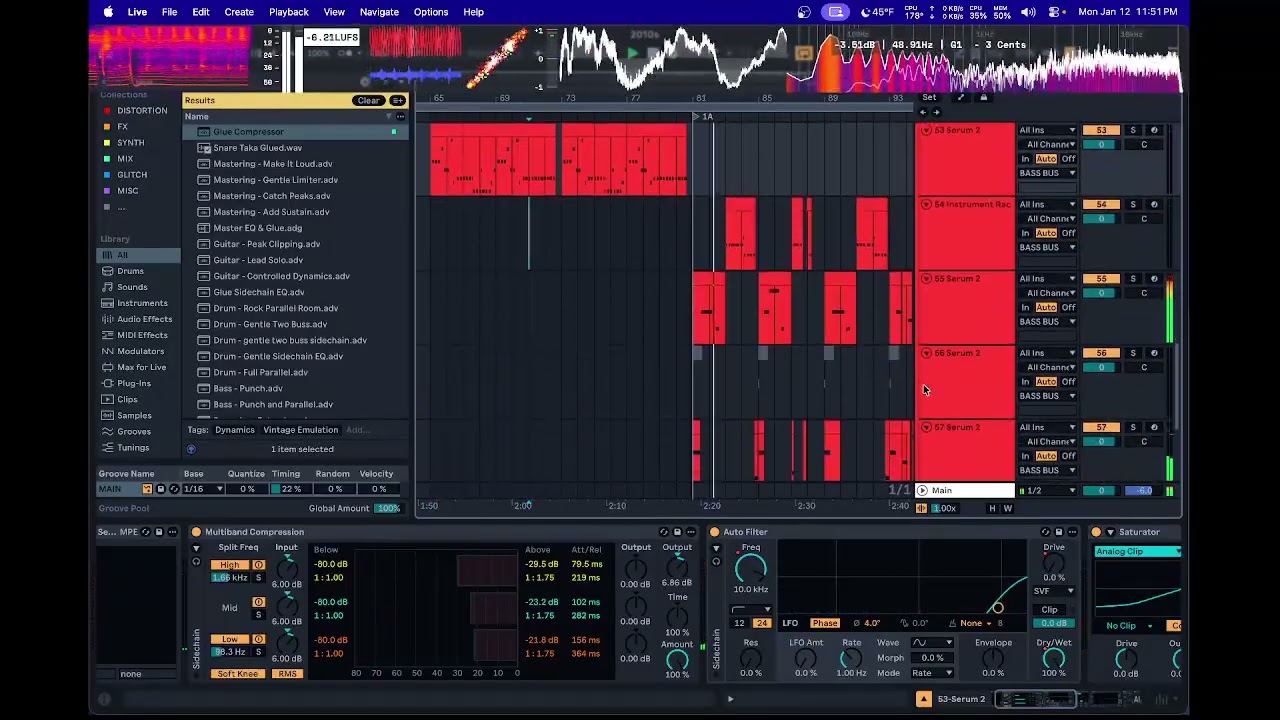
Task: Open the Samples library category
Action: (x=134, y=415)
